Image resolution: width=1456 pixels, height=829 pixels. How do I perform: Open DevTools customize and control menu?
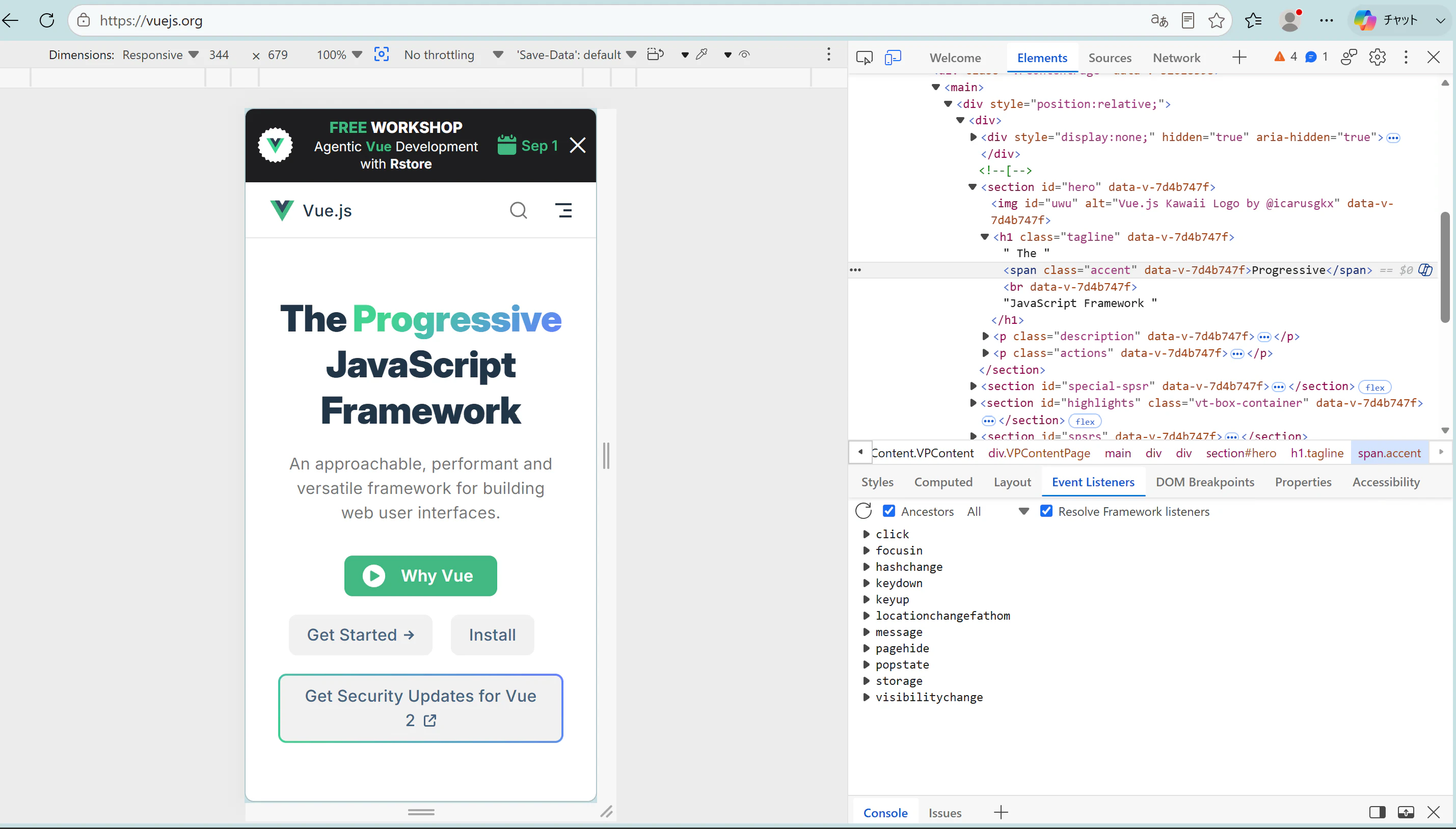[1406, 58]
